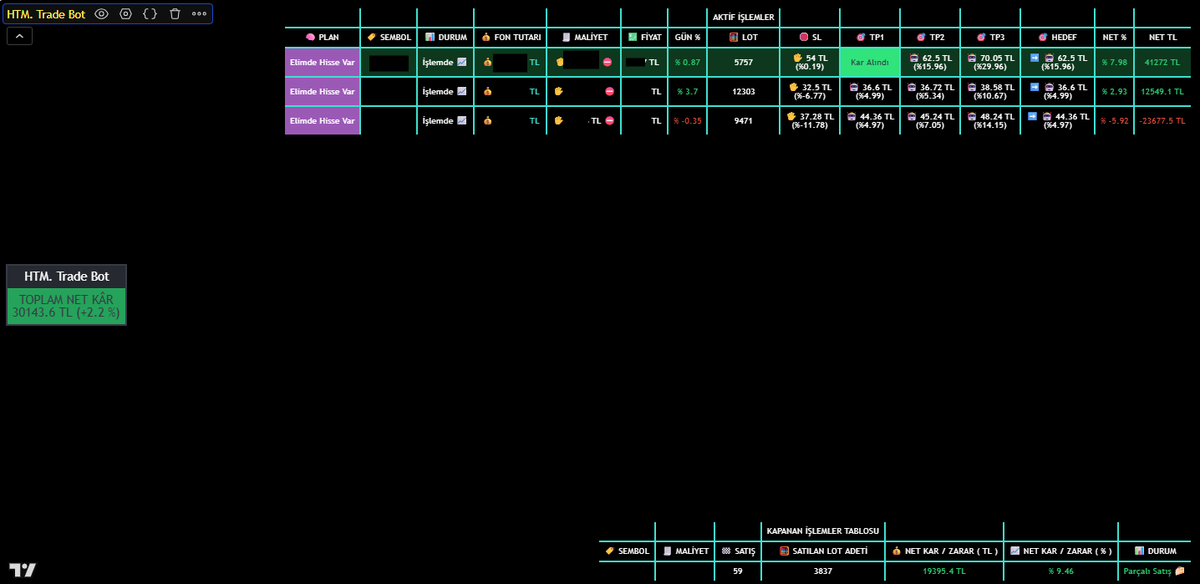
Task: Click the lot value 9471
Action: point(743,120)
